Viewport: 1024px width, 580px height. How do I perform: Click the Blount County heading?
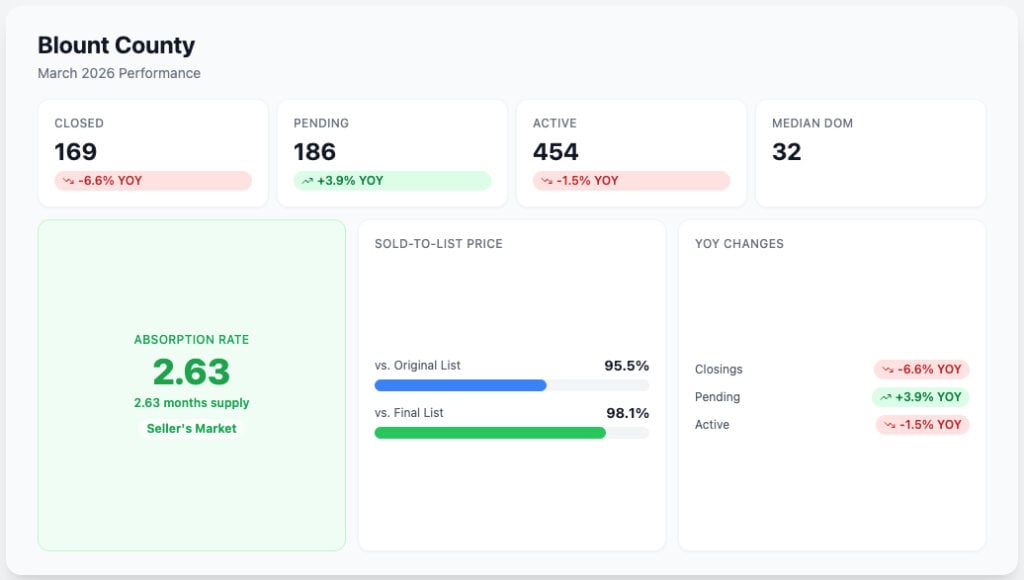coord(116,45)
